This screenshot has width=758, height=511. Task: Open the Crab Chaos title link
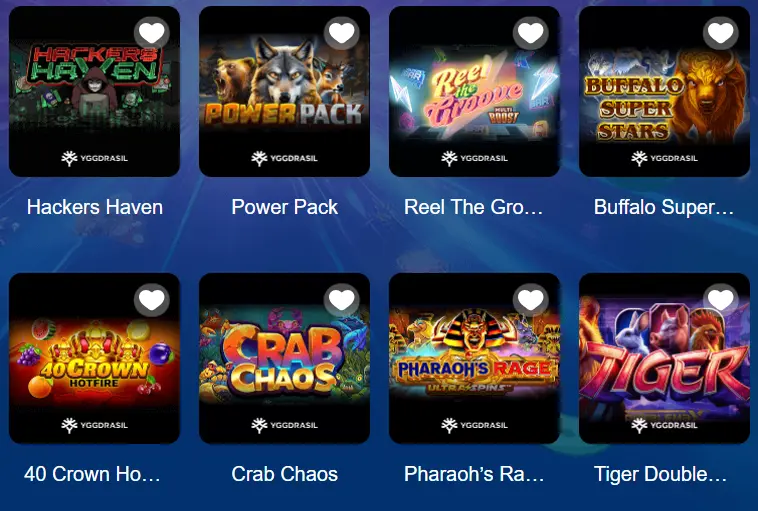(x=284, y=474)
